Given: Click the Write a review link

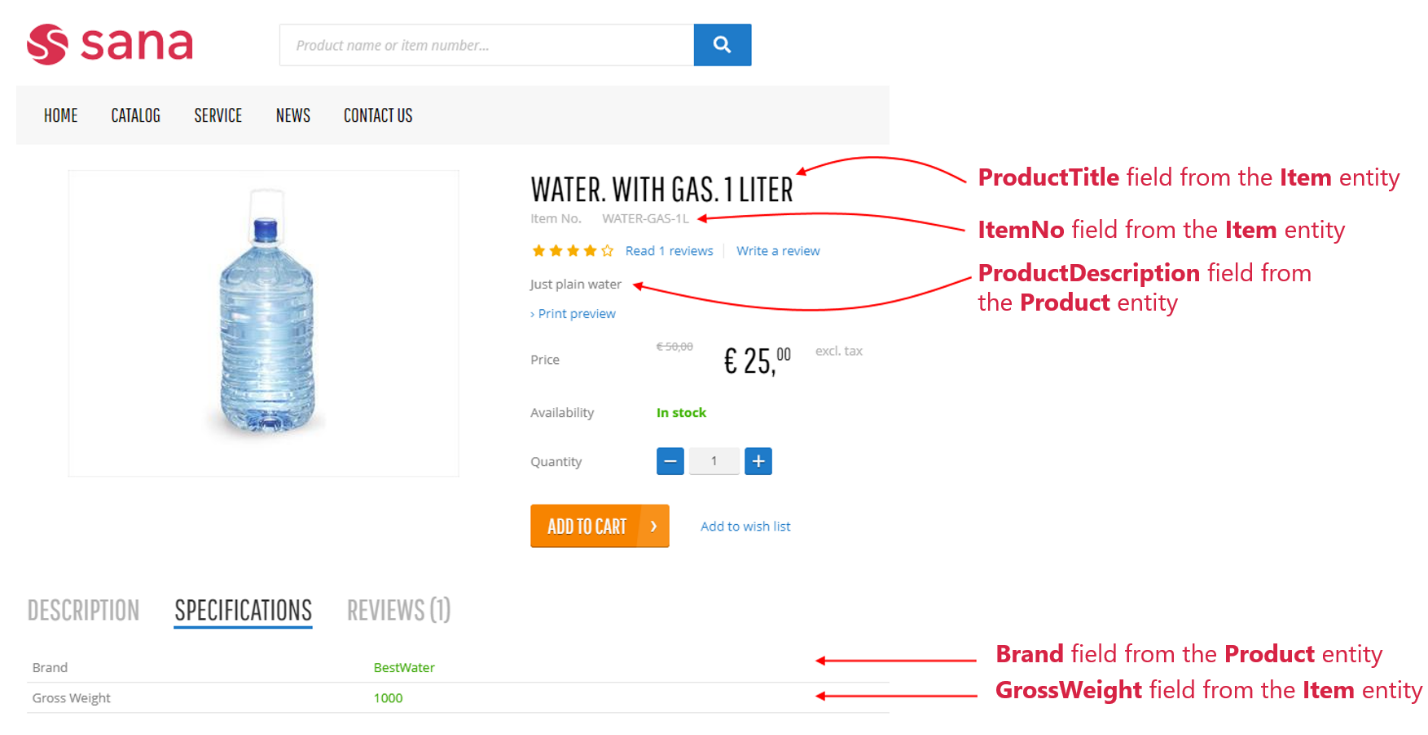Looking at the screenshot, I should coord(778,251).
